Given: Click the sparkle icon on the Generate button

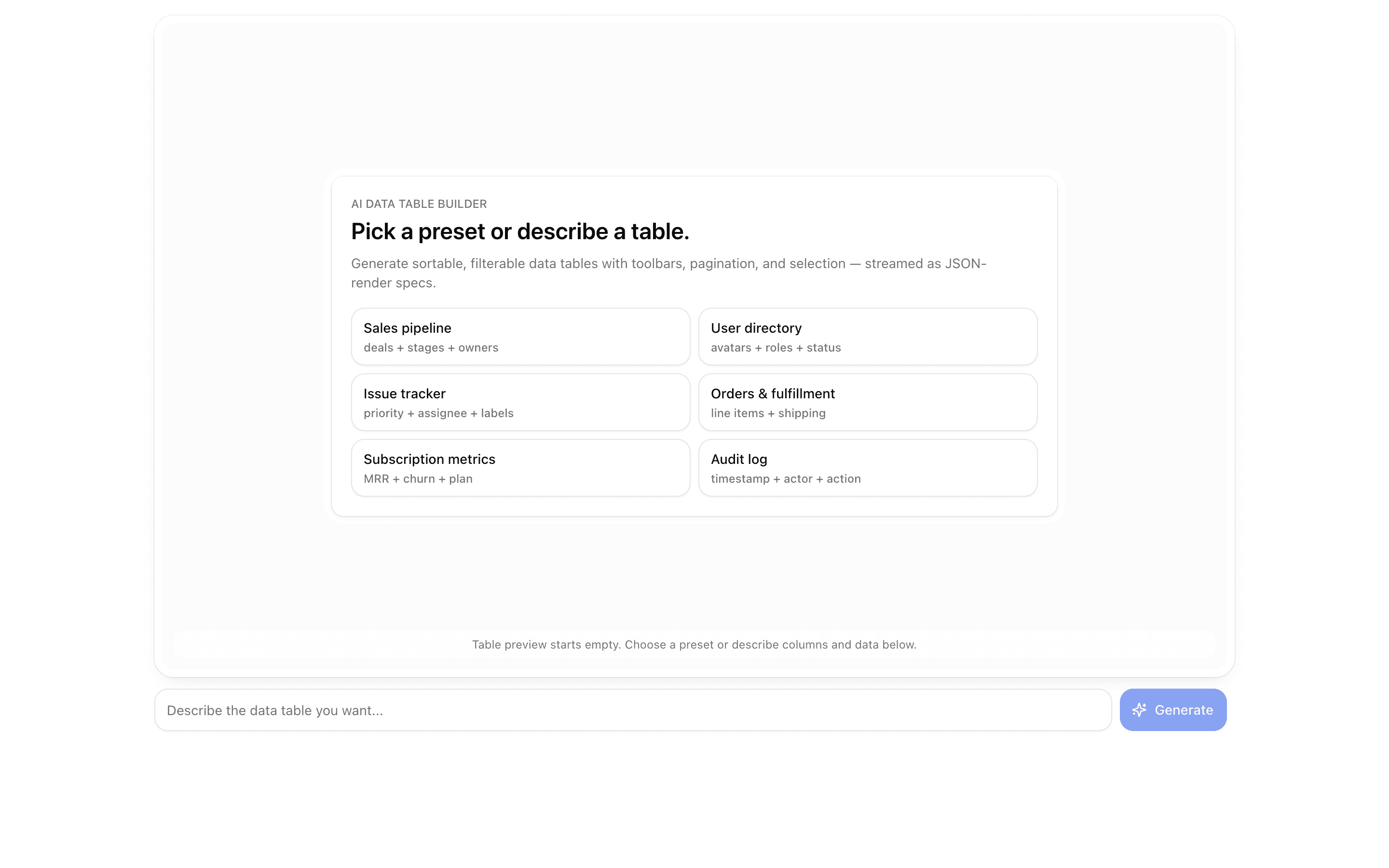Looking at the screenshot, I should click(1139, 709).
